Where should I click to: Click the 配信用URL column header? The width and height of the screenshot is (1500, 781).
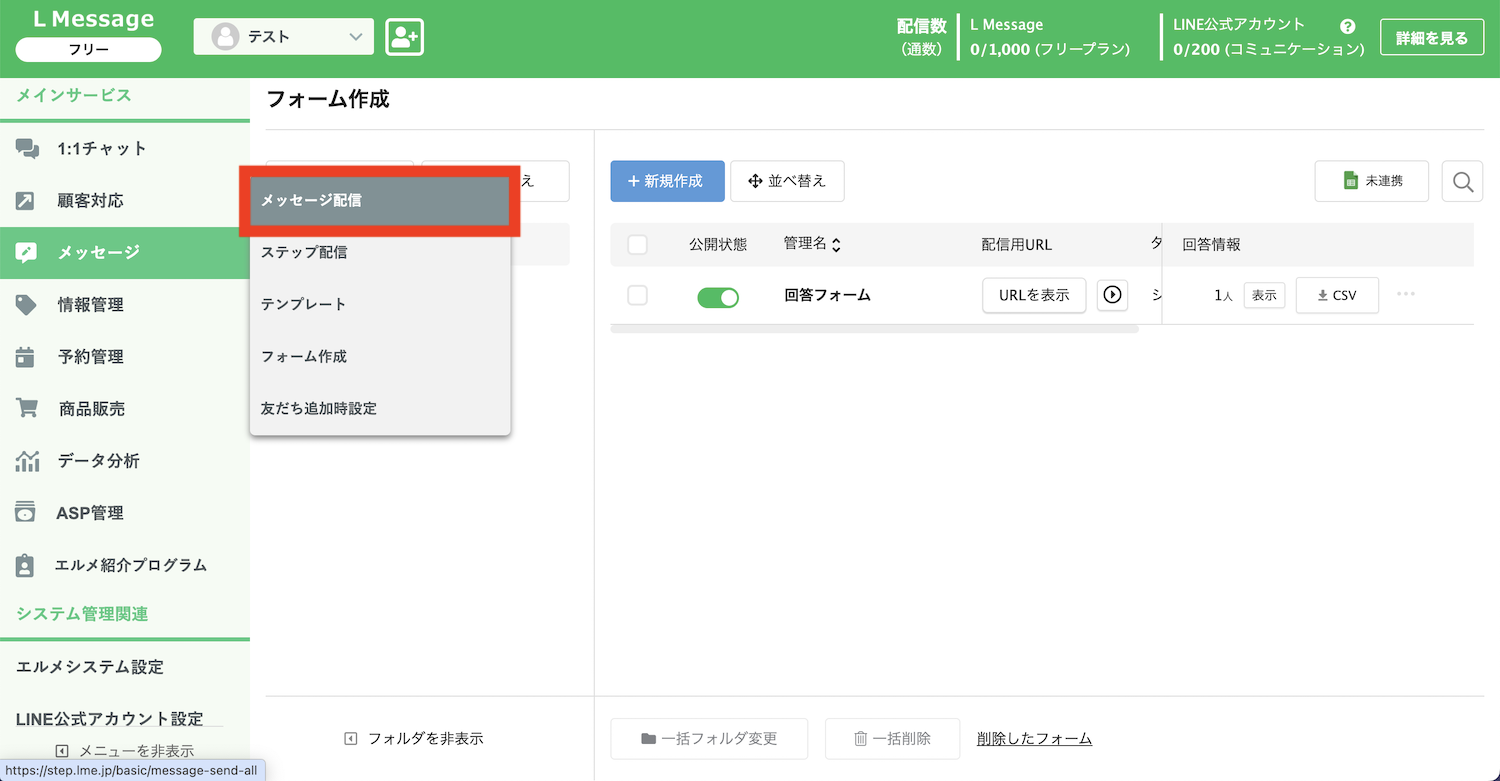[1017, 244]
